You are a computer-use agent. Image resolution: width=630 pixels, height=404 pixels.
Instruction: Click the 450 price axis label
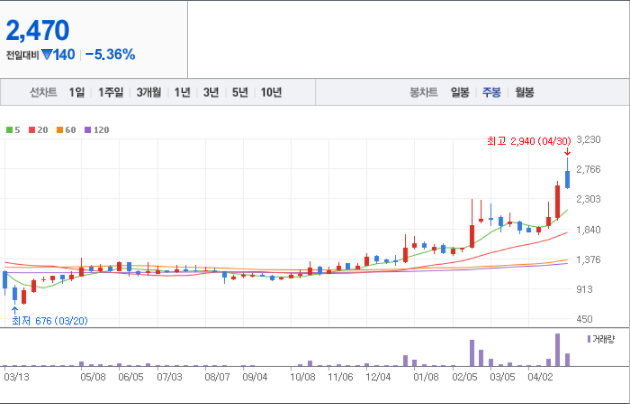pyautogui.click(x=585, y=319)
